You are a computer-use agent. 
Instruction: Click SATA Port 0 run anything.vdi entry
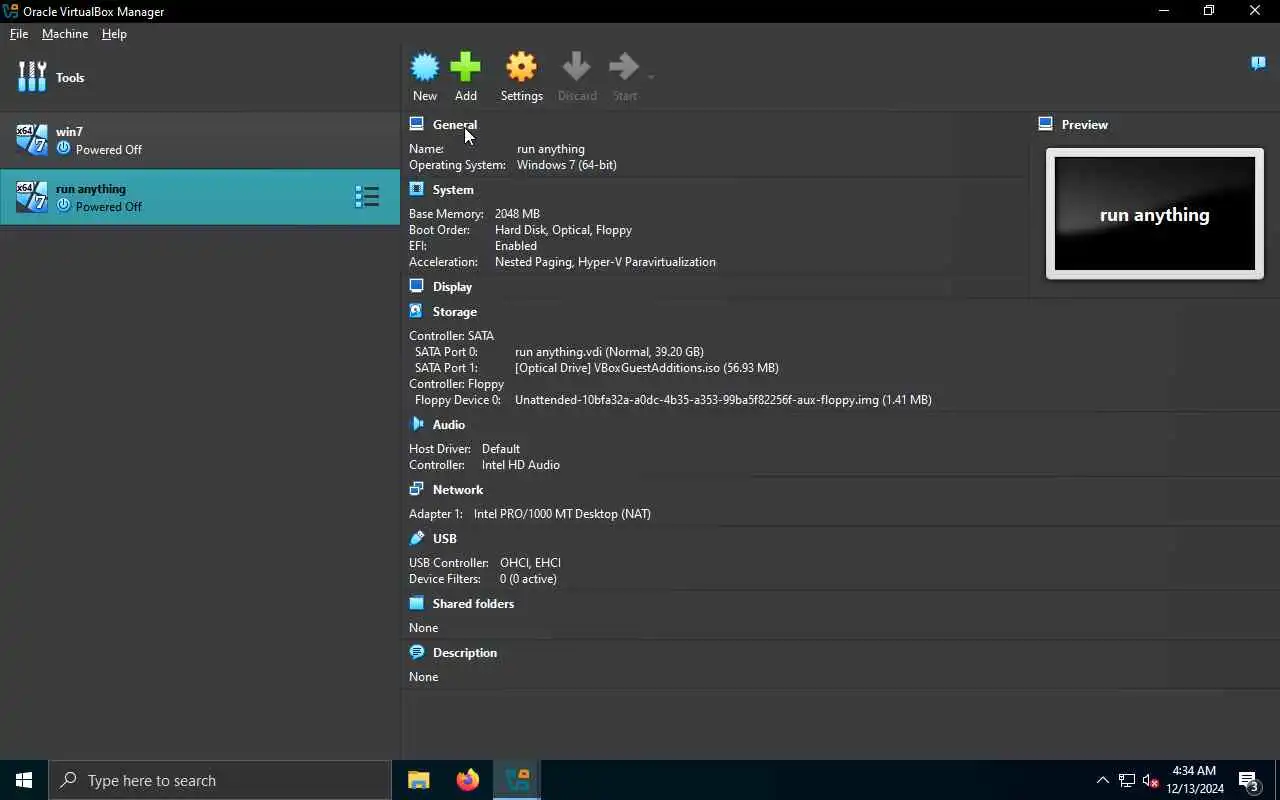(x=609, y=352)
